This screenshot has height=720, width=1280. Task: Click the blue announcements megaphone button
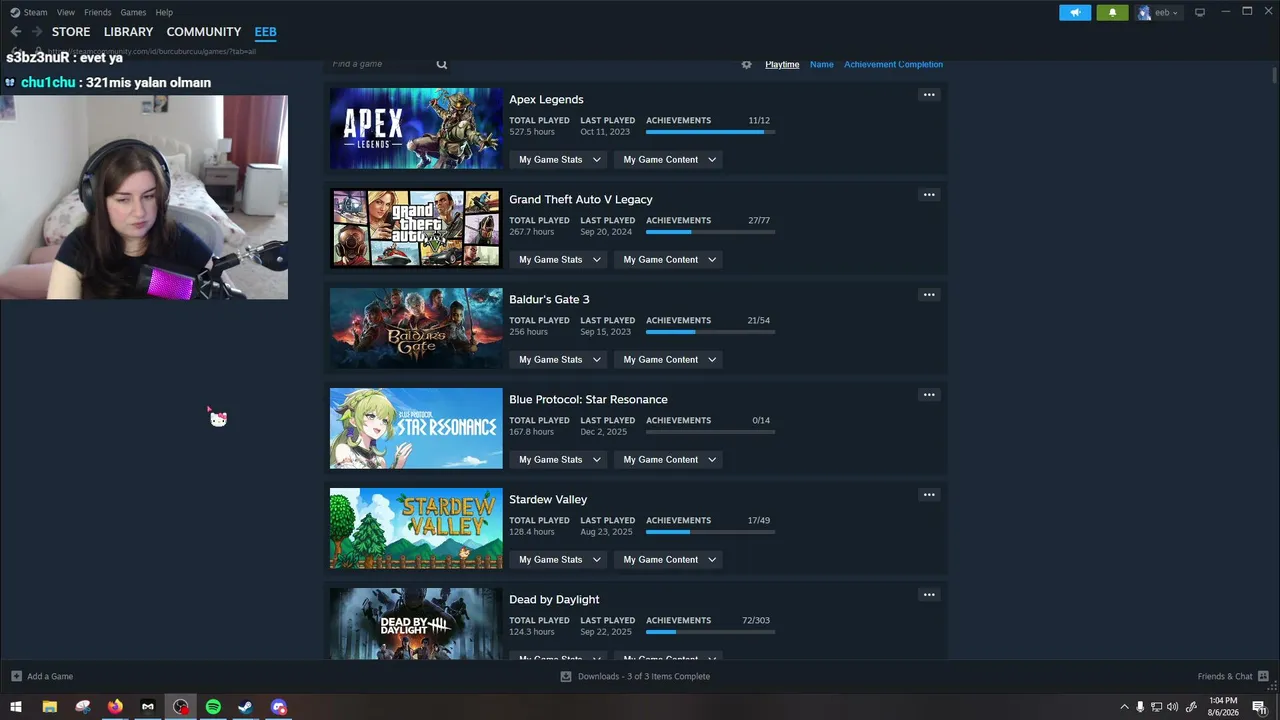[1075, 13]
